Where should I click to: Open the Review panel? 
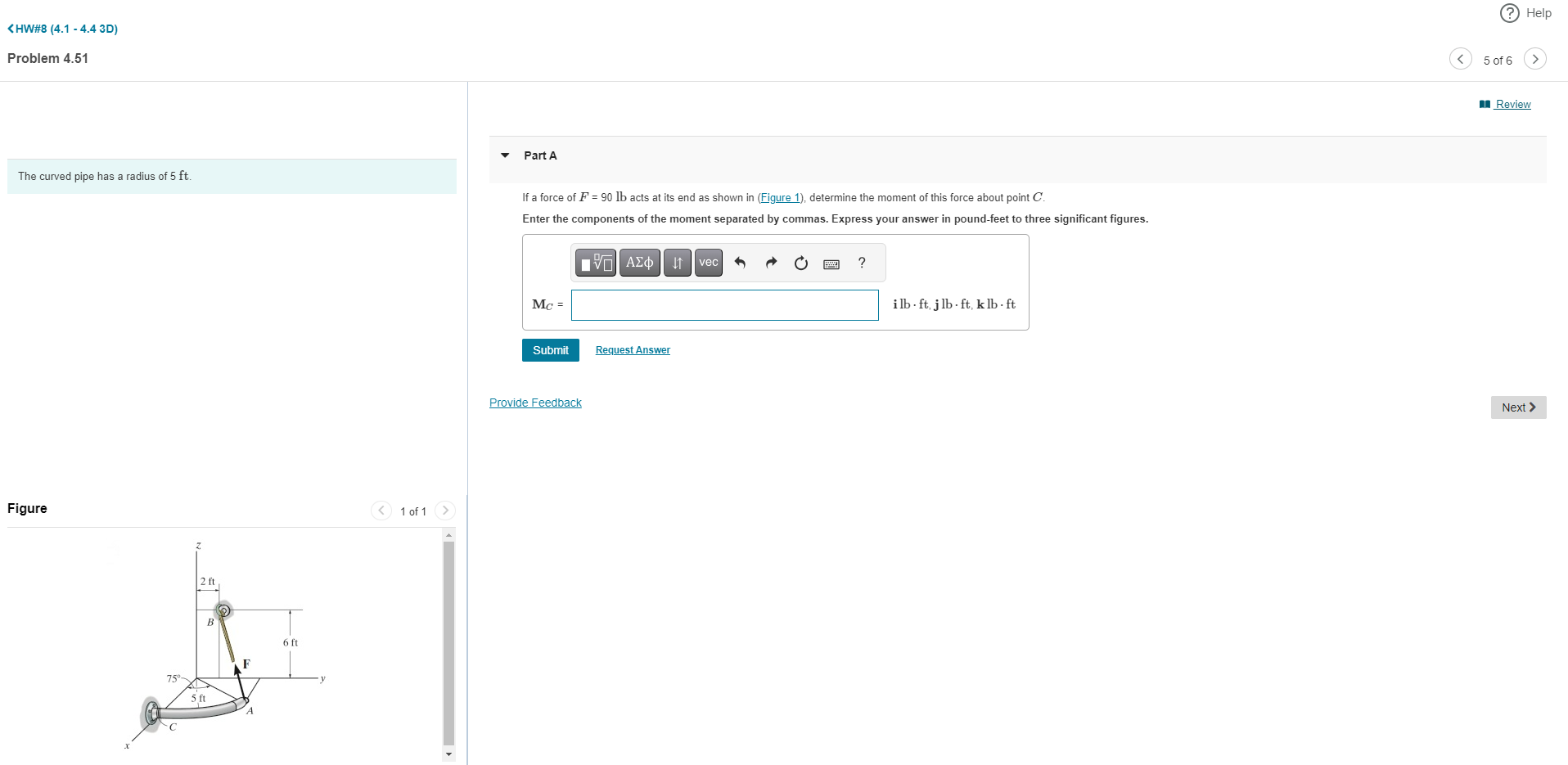coord(1512,104)
